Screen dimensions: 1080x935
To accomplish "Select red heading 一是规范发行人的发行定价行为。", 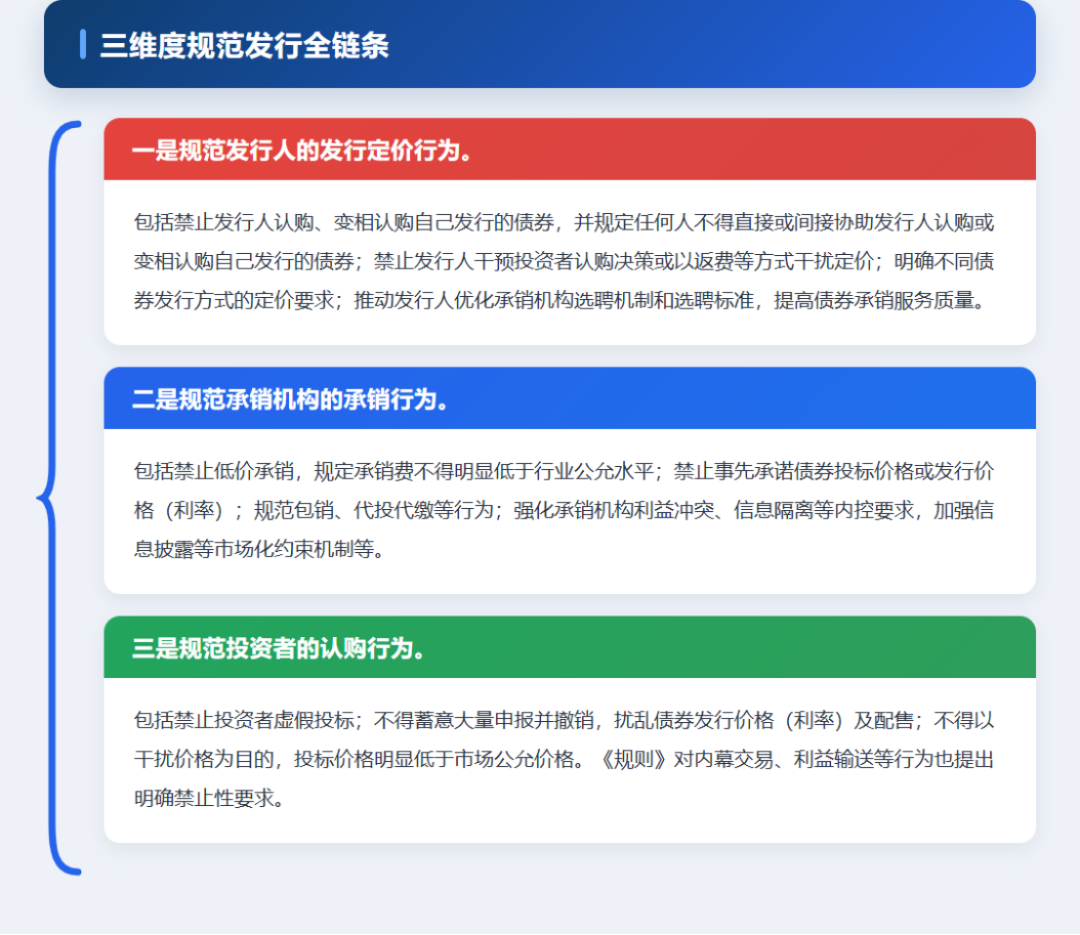I will [302, 150].
